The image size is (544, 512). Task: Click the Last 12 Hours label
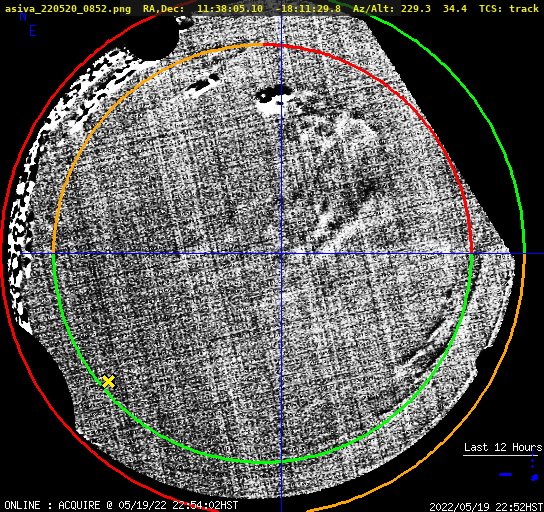pyautogui.click(x=503, y=447)
